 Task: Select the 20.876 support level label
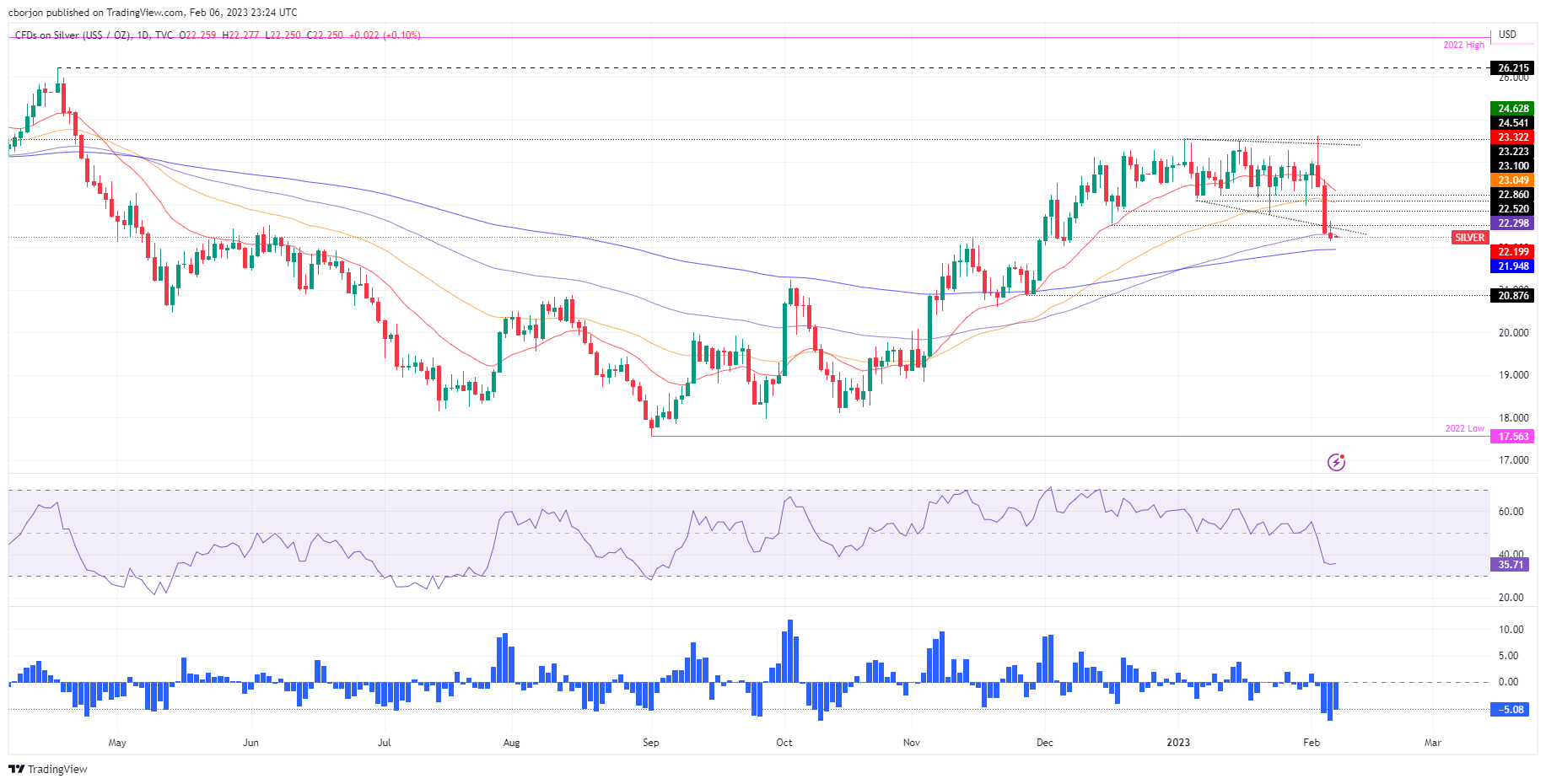point(1513,296)
